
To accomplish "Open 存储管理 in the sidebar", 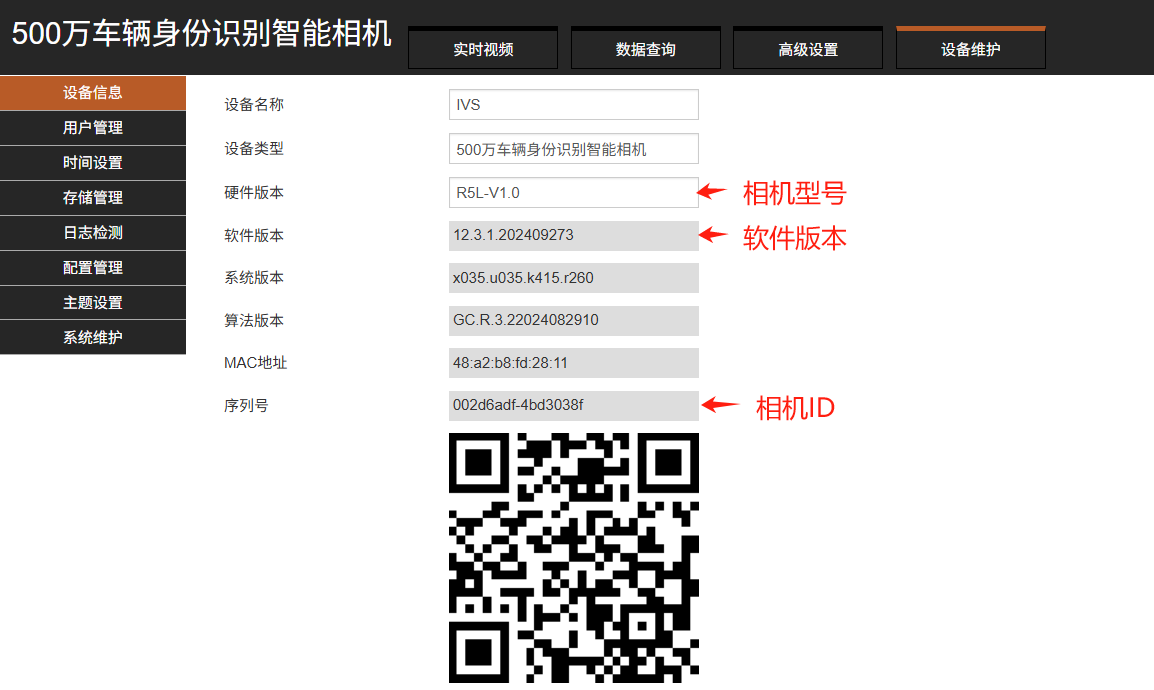I will (x=93, y=198).
